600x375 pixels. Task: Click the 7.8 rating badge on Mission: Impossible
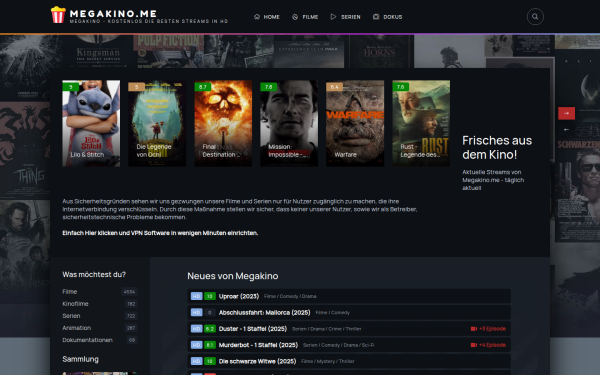click(269, 87)
